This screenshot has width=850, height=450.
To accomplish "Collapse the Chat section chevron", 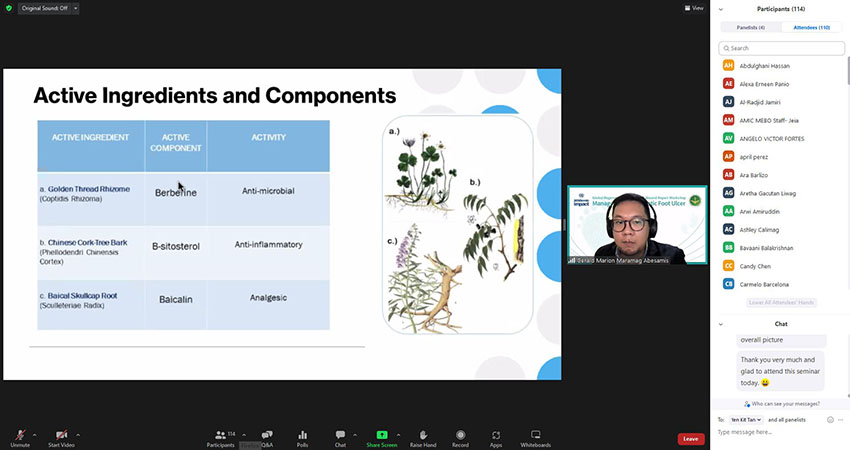I will click(x=721, y=324).
